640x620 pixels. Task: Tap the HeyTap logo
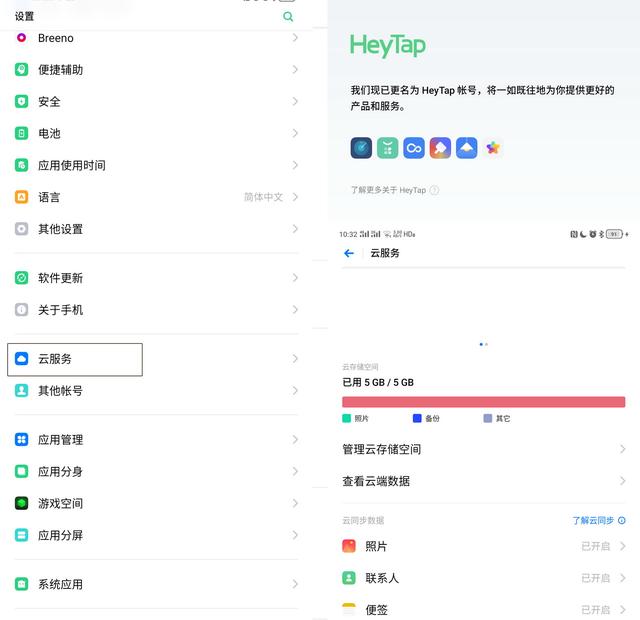387,45
